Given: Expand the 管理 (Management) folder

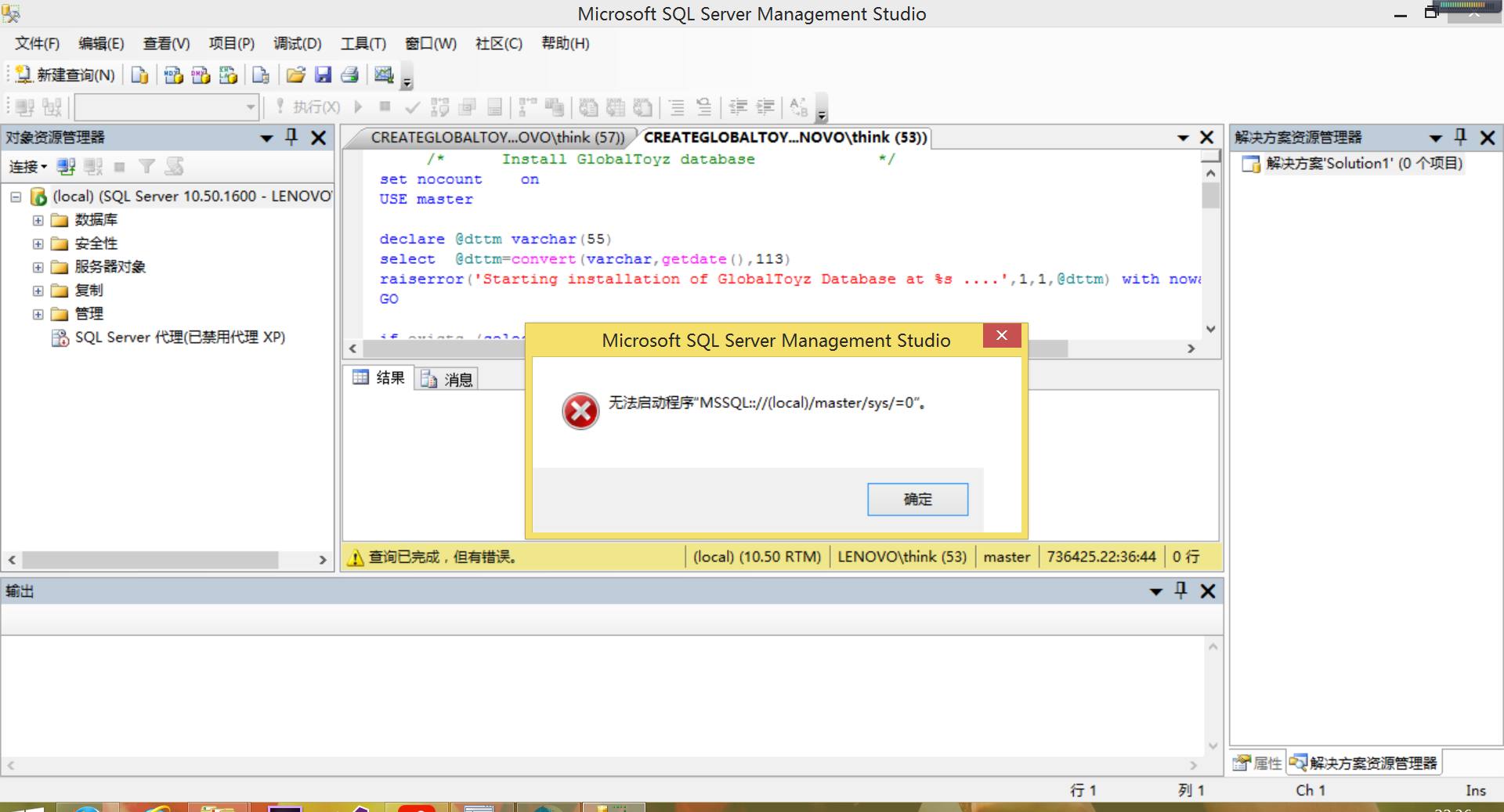Looking at the screenshot, I should click(38, 314).
